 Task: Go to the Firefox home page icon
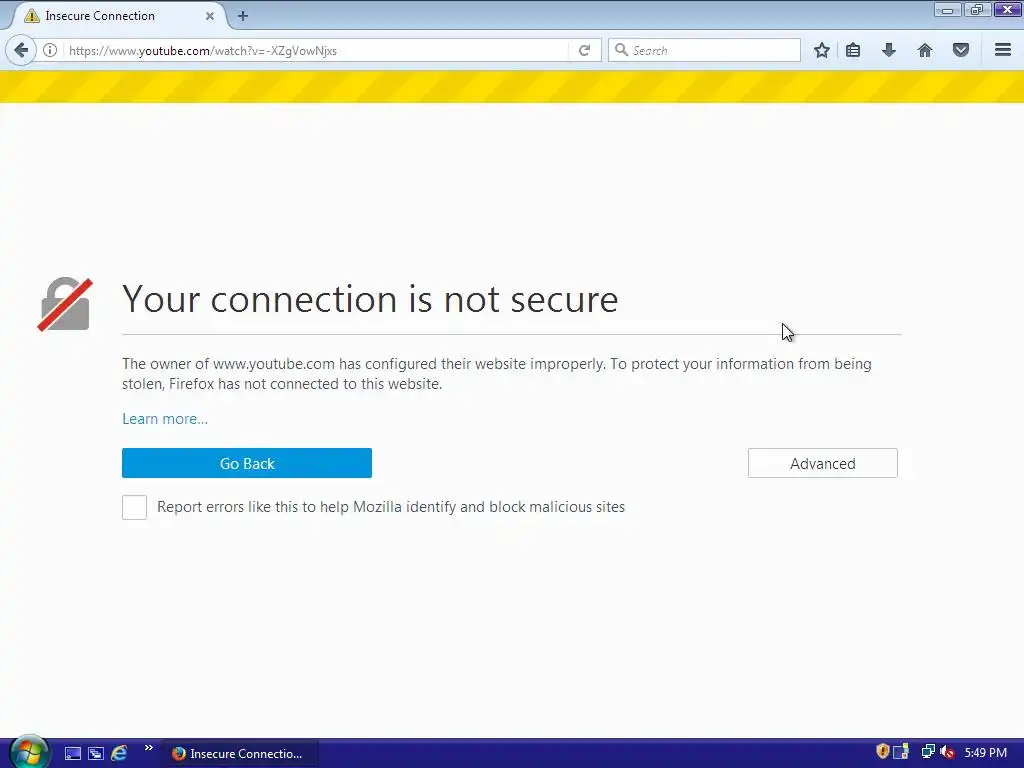pyautogui.click(x=925, y=50)
